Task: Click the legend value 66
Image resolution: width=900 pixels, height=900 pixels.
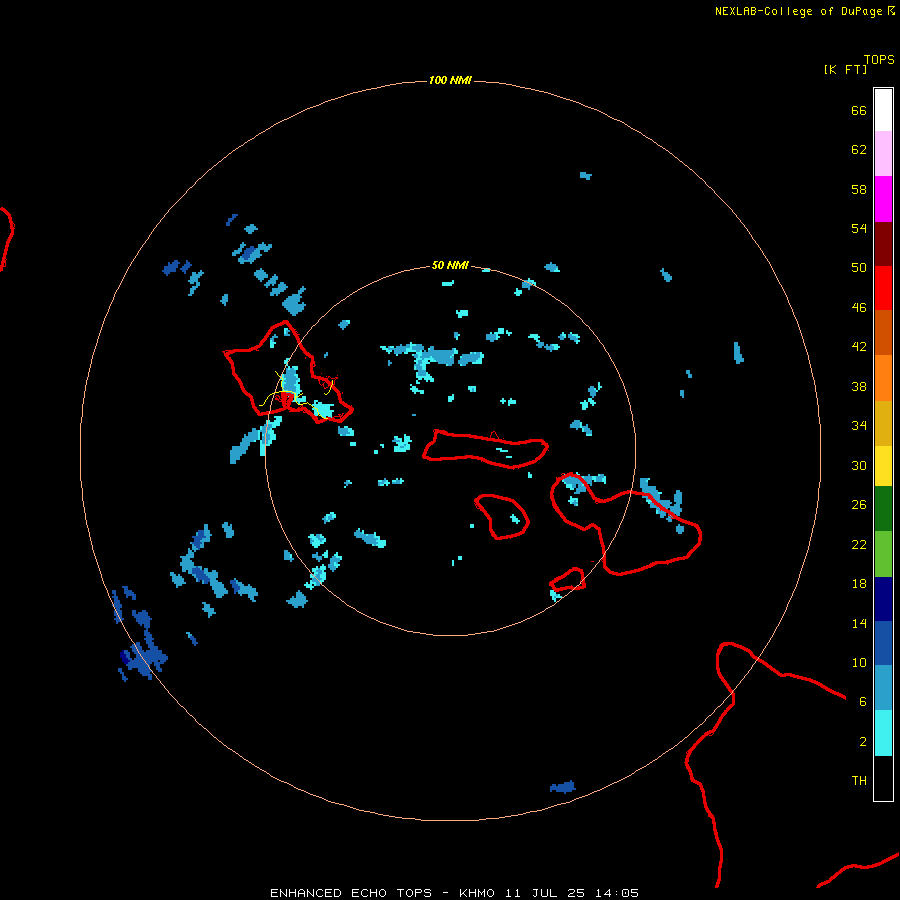Action: tap(859, 111)
